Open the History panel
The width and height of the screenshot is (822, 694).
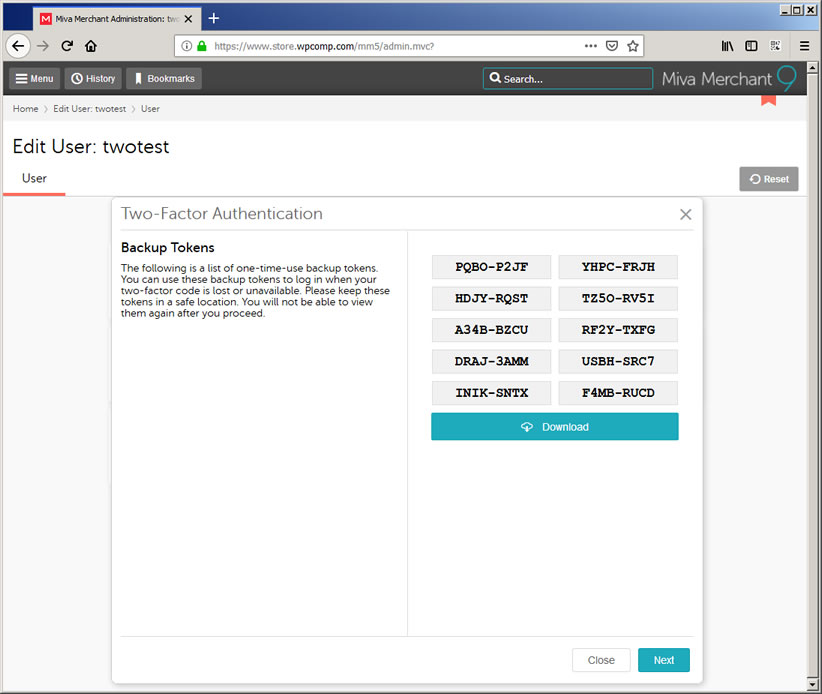pyautogui.click(x=93, y=79)
